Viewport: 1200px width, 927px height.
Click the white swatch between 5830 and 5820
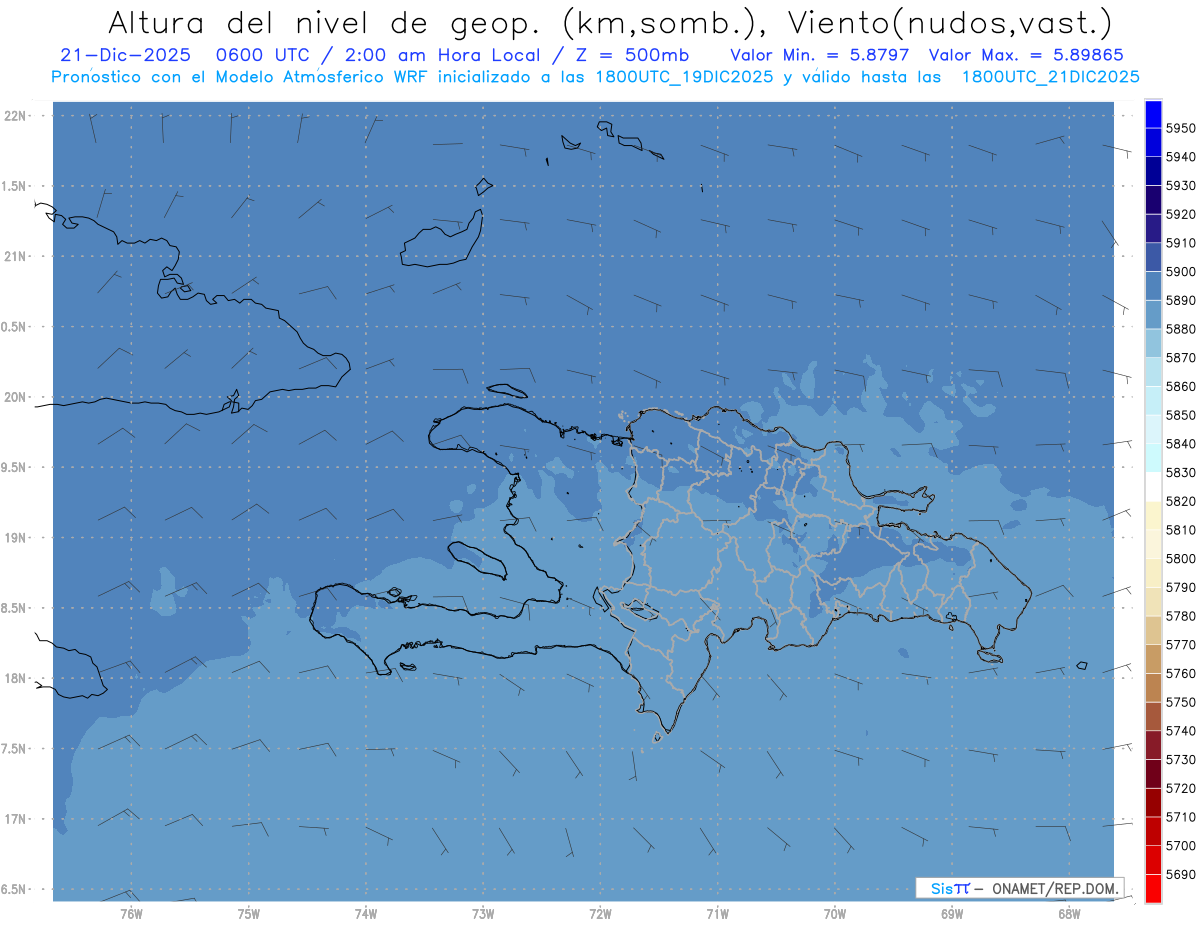coord(1153,487)
